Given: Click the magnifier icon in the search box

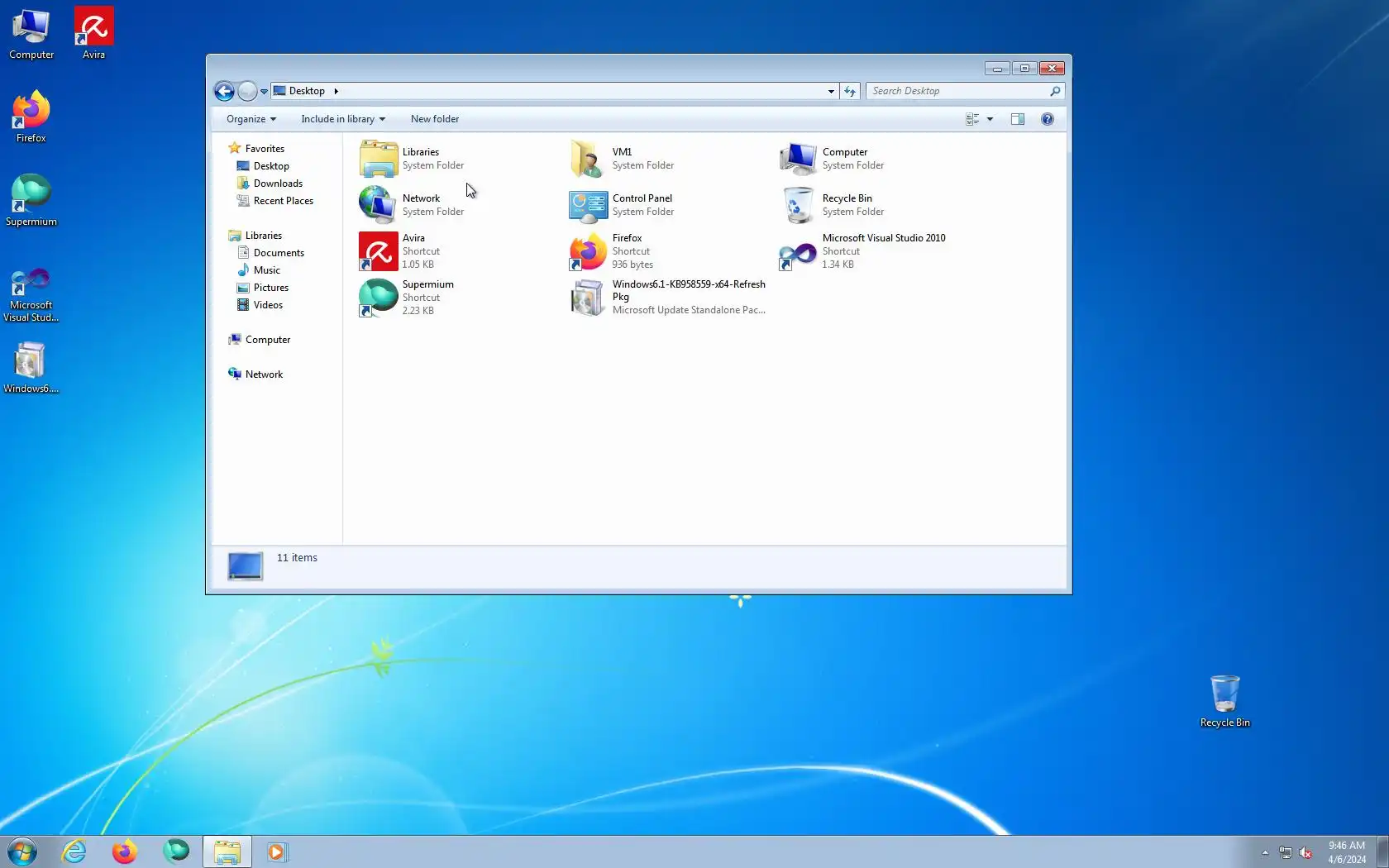Looking at the screenshot, I should [x=1055, y=91].
